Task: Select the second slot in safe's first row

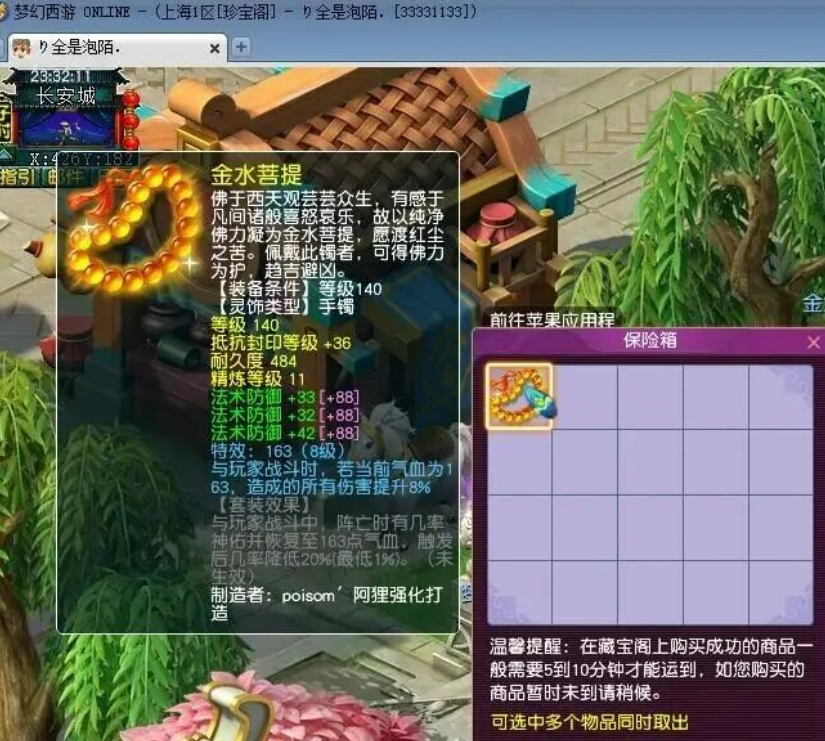Action: 584,397
